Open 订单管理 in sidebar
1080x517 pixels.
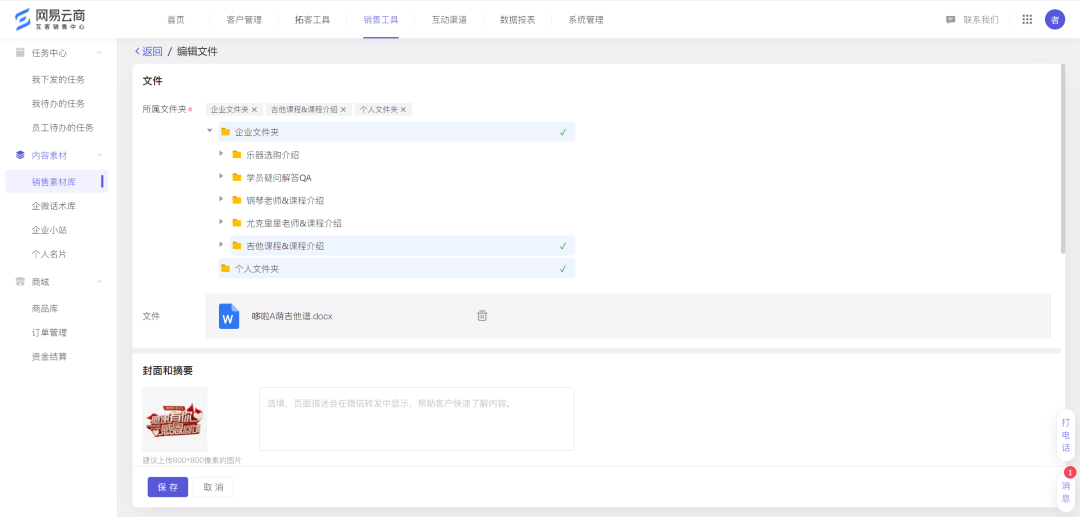[49, 333]
